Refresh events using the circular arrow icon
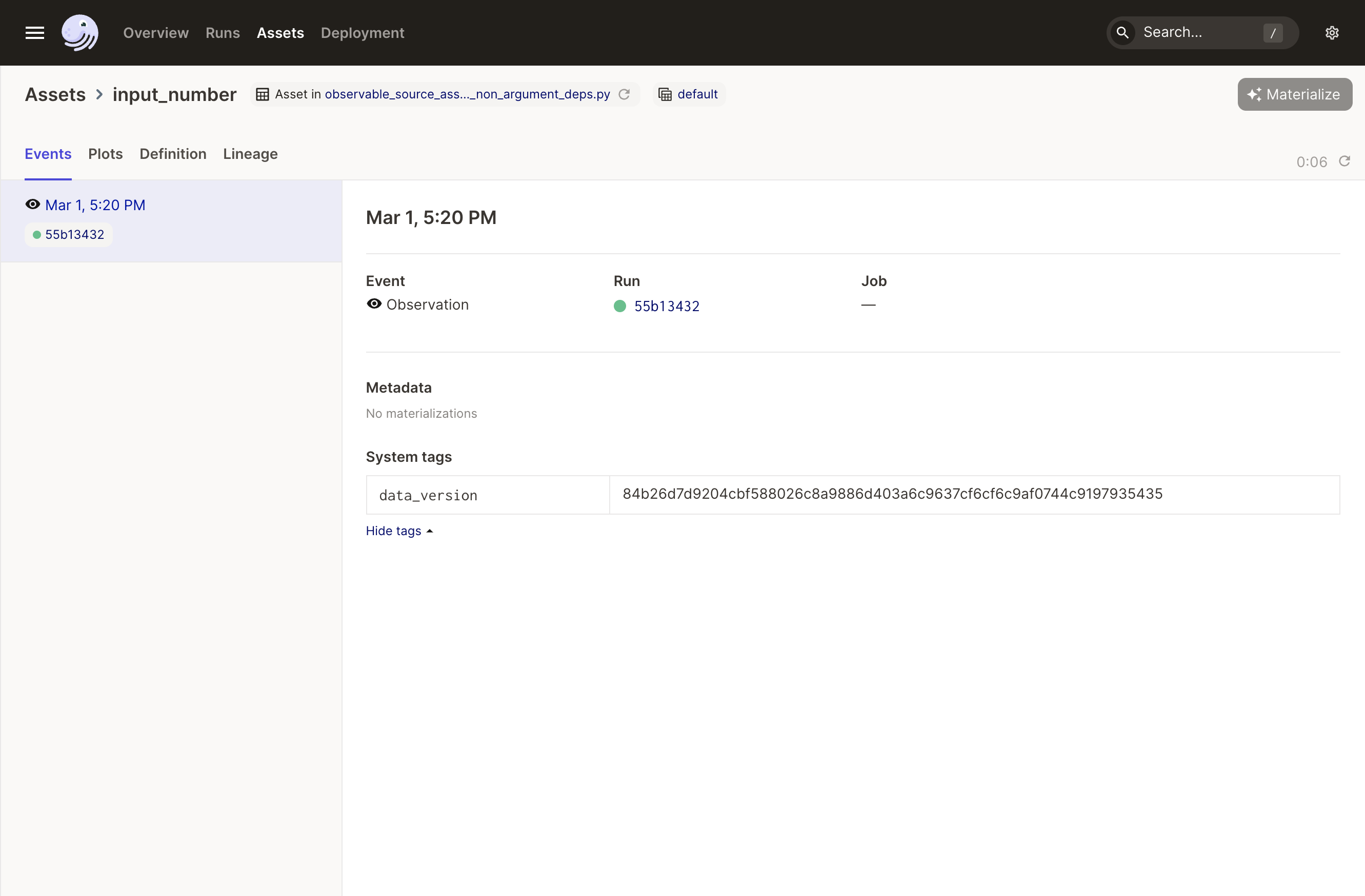 pos(1345,161)
